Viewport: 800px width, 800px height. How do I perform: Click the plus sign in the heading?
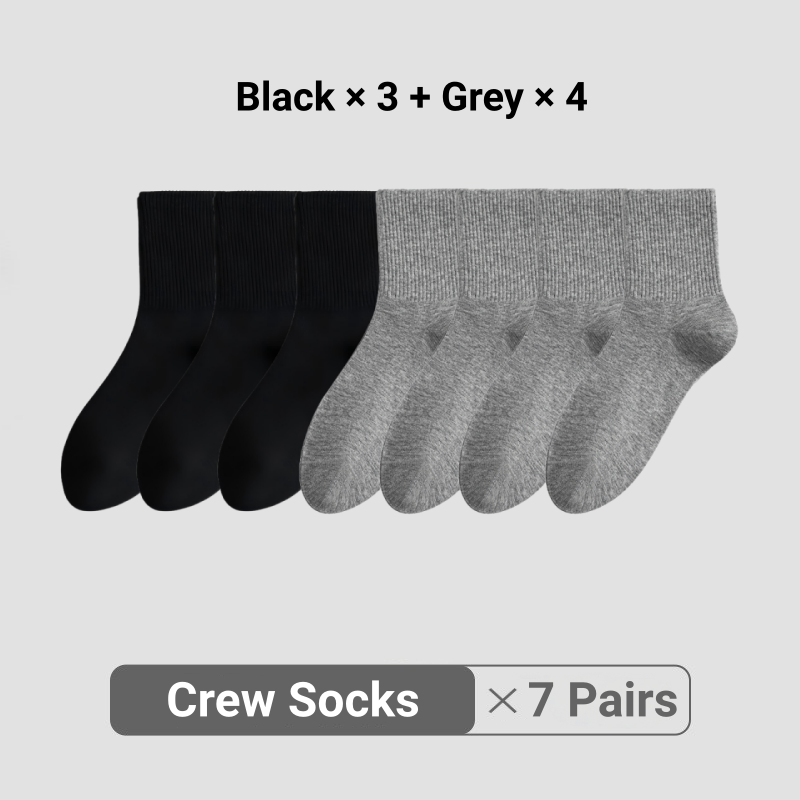click(x=419, y=97)
